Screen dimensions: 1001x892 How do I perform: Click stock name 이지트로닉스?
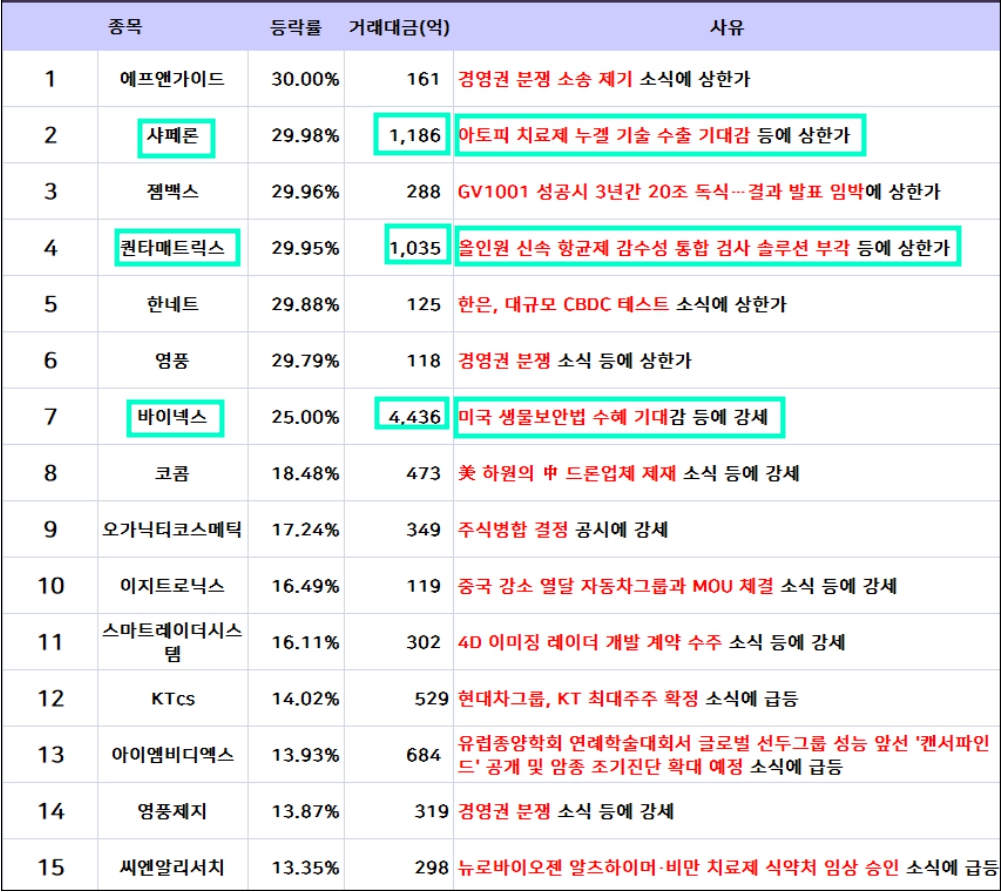[172, 586]
